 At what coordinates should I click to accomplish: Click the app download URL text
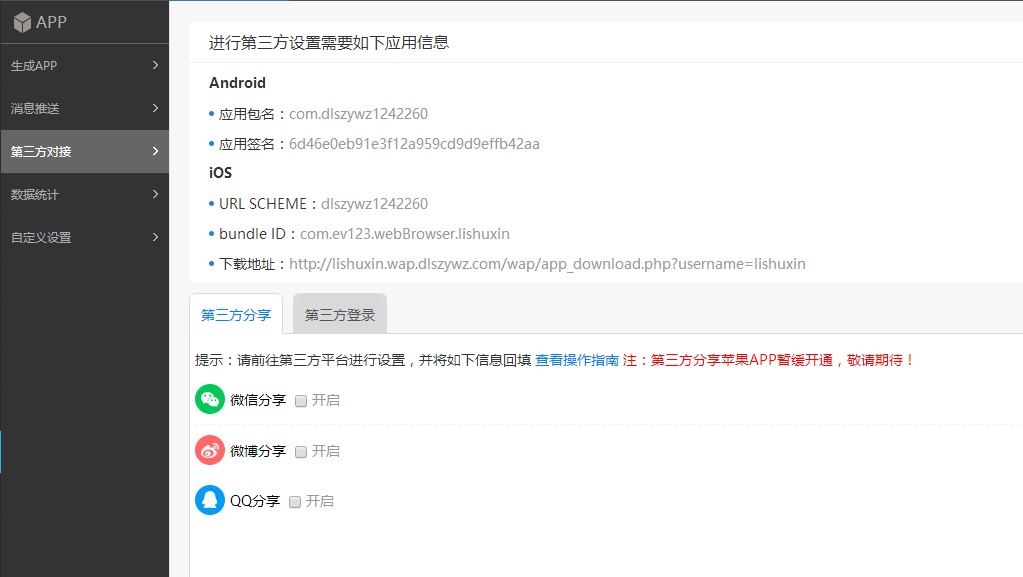point(547,264)
